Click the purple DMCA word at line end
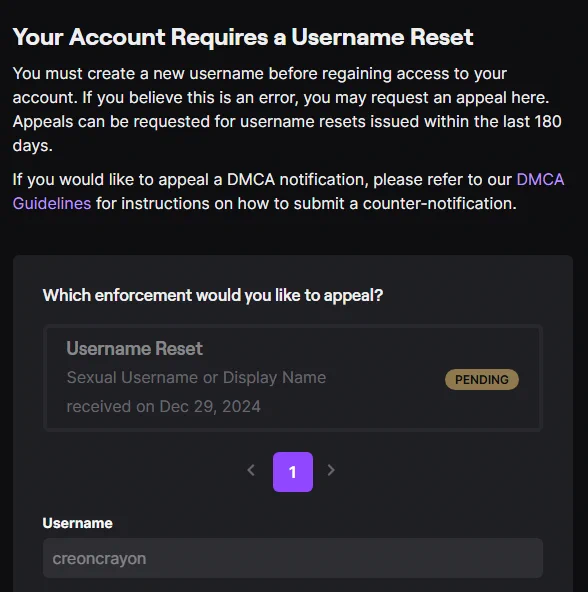The width and height of the screenshot is (588, 592). click(540, 180)
